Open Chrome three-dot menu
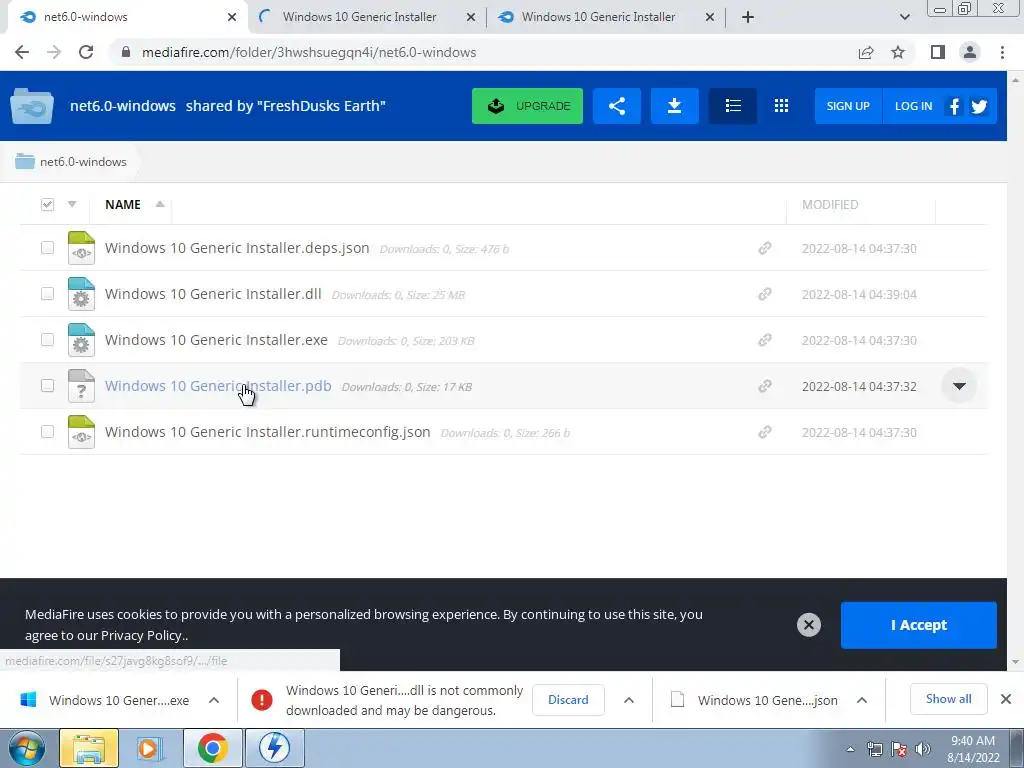Image resolution: width=1024 pixels, height=768 pixels. click(1002, 52)
